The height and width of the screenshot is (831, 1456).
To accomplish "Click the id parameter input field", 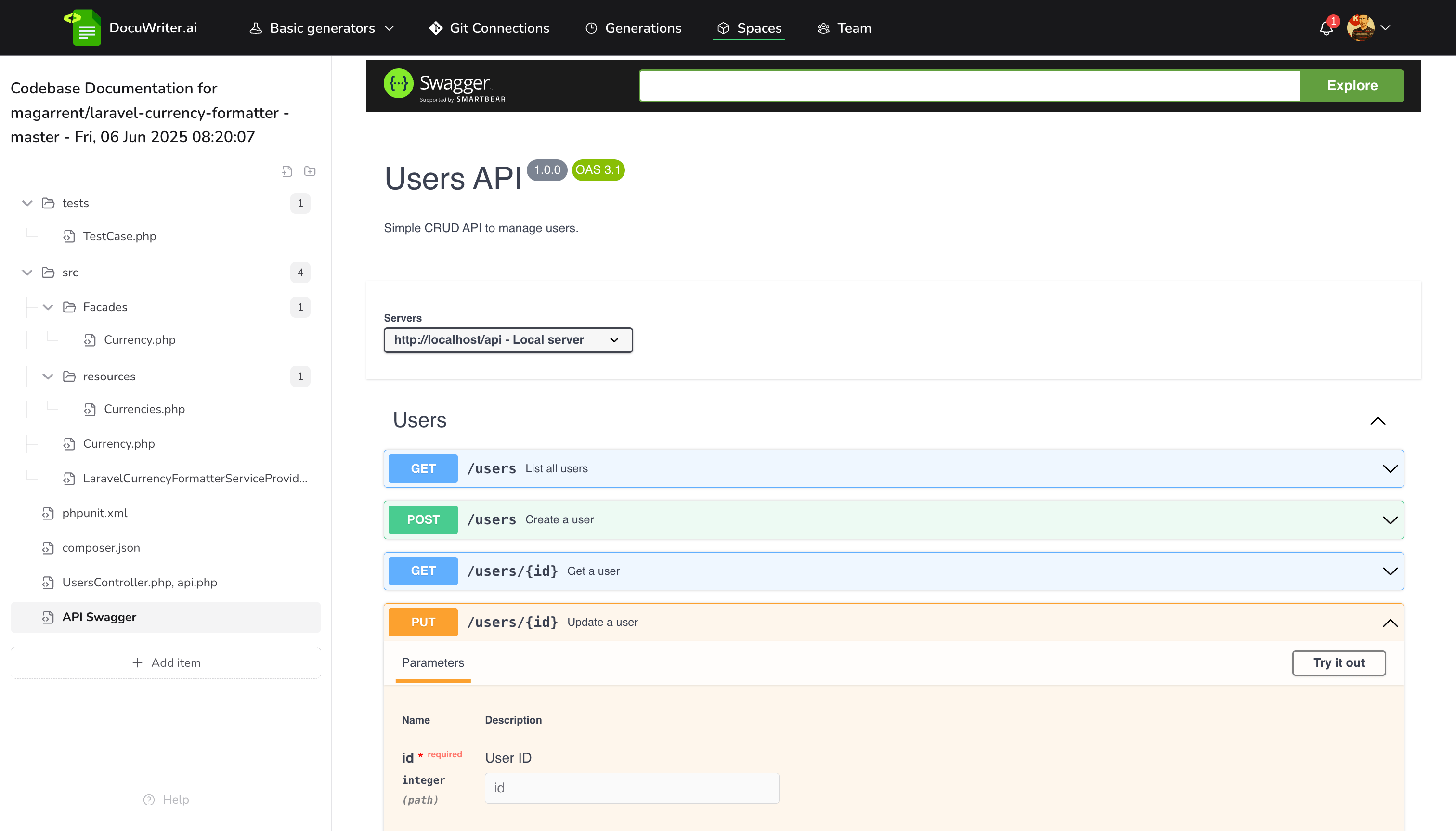I will coord(631,788).
